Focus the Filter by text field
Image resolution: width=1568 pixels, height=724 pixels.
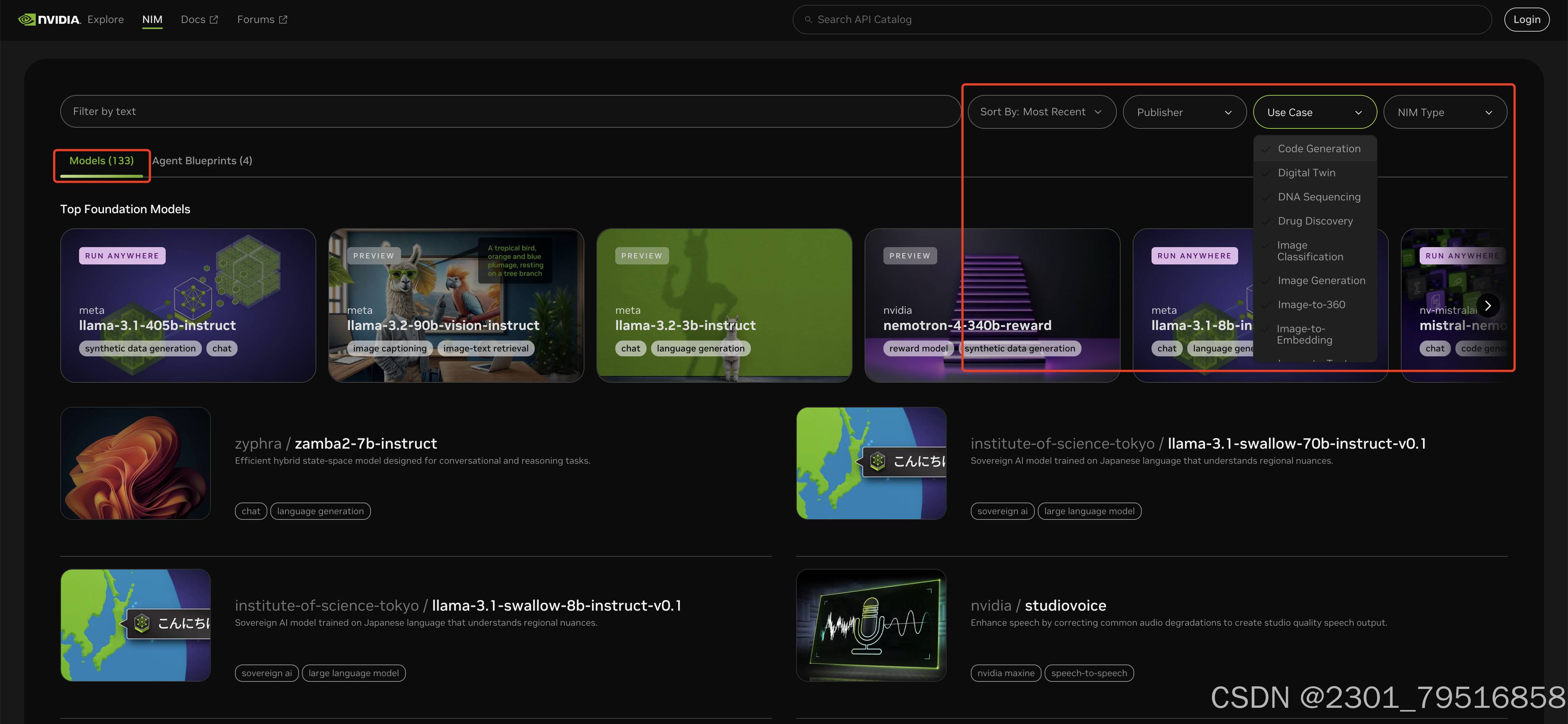click(x=510, y=112)
